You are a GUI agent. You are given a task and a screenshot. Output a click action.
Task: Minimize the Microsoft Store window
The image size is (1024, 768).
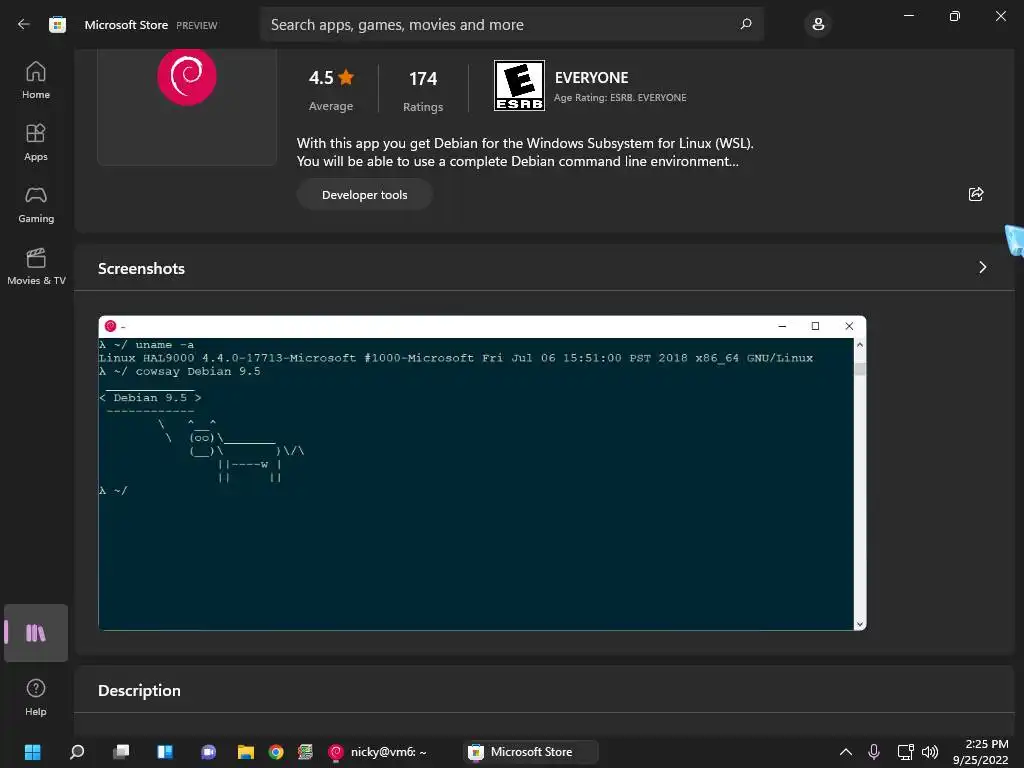pyautogui.click(x=908, y=16)
